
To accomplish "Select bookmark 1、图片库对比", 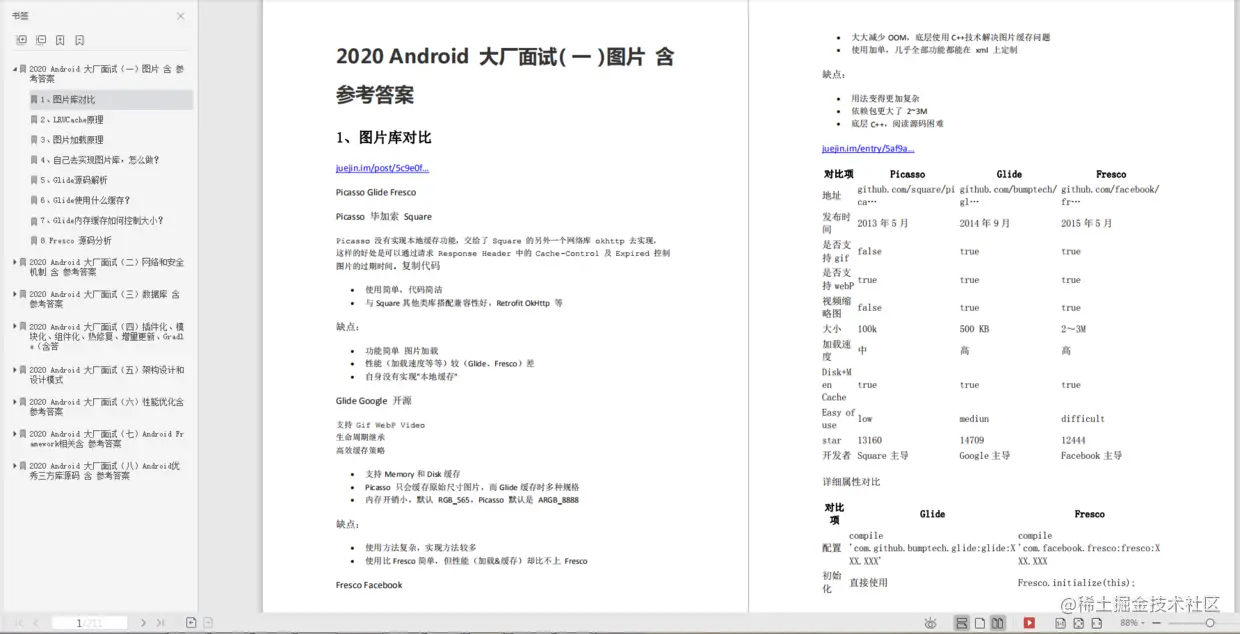I will [110, 99].
